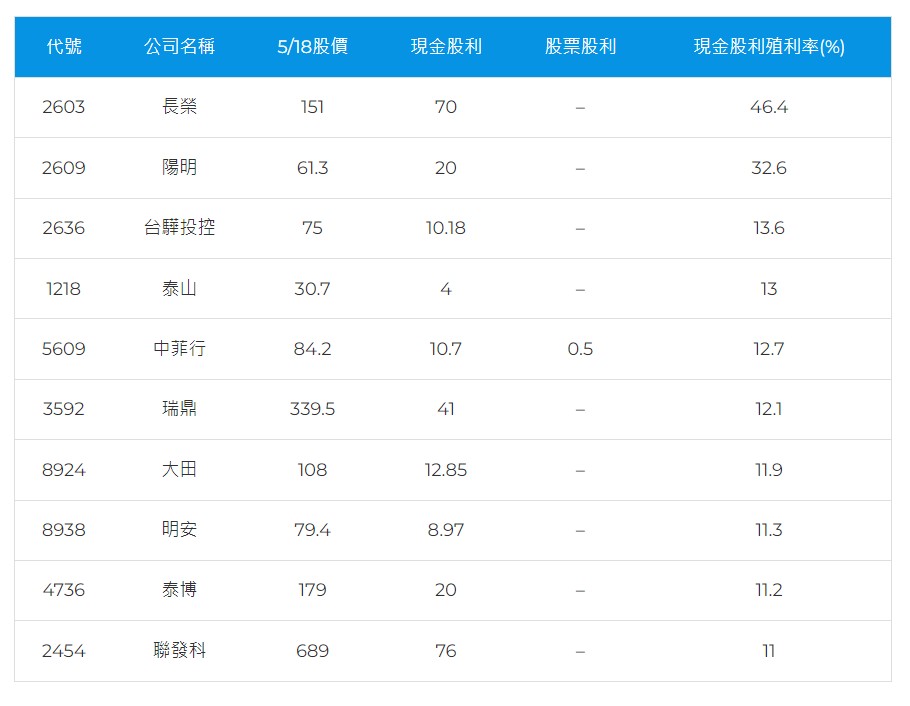Click the 代號 column header
The height and width of the screenshot is (706, 910).
click(64, 46)
